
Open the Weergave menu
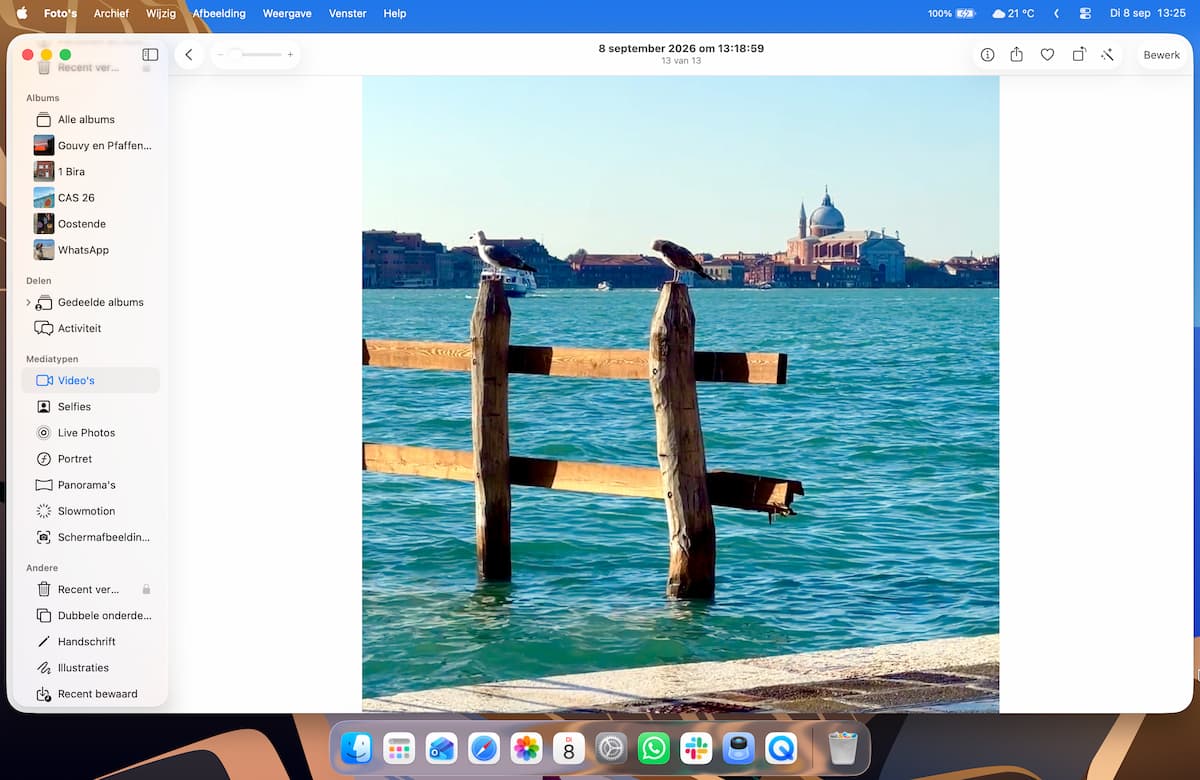click(x=287, y=13)
